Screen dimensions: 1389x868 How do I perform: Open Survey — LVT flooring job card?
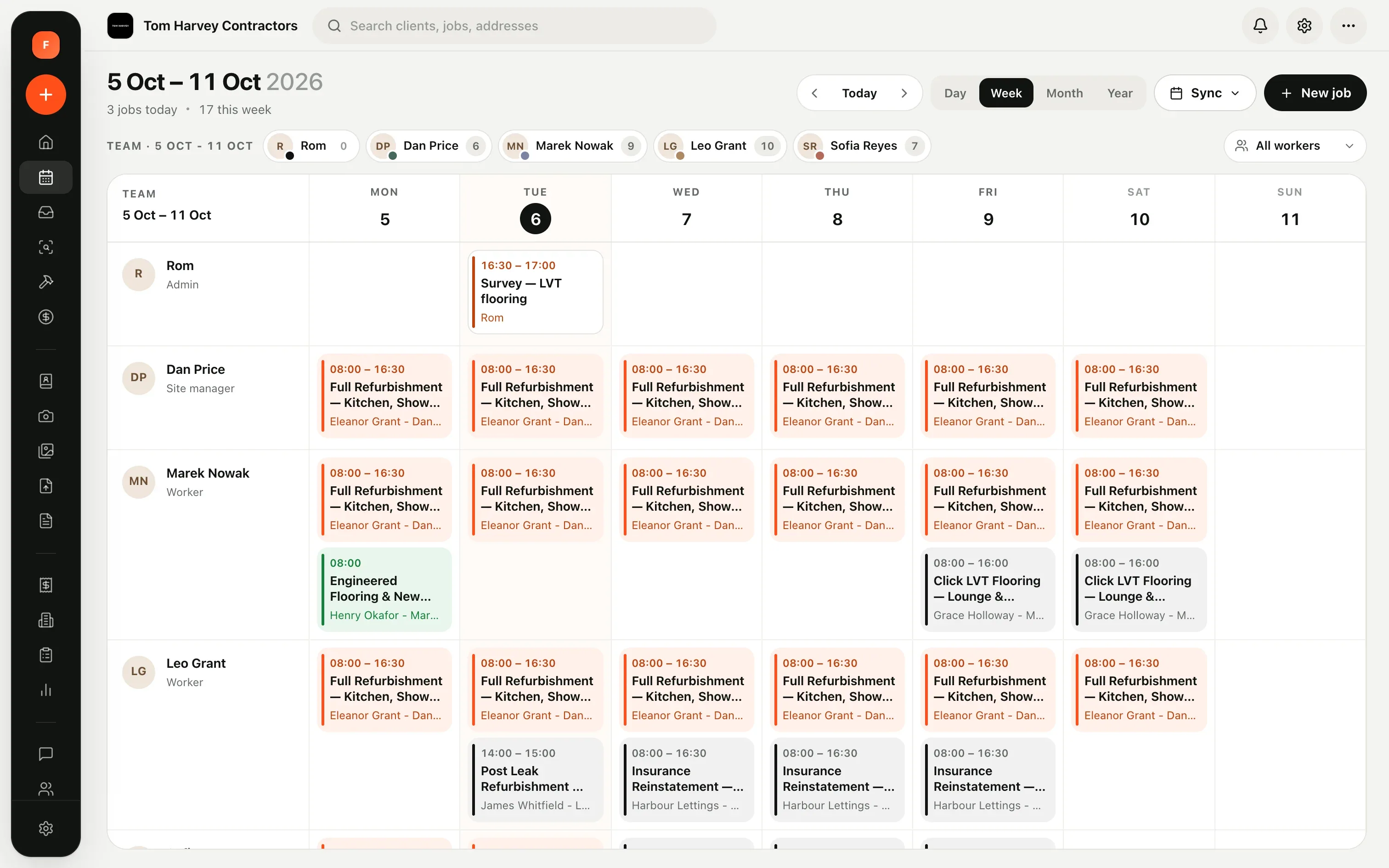536,292
